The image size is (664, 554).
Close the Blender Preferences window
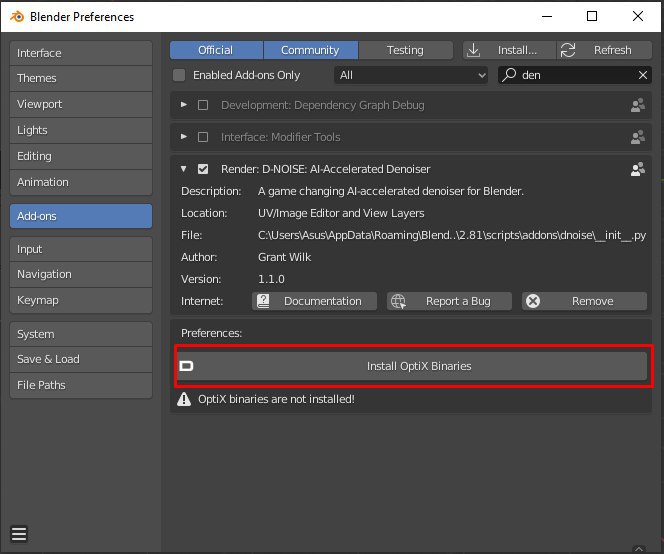(638, 17)
